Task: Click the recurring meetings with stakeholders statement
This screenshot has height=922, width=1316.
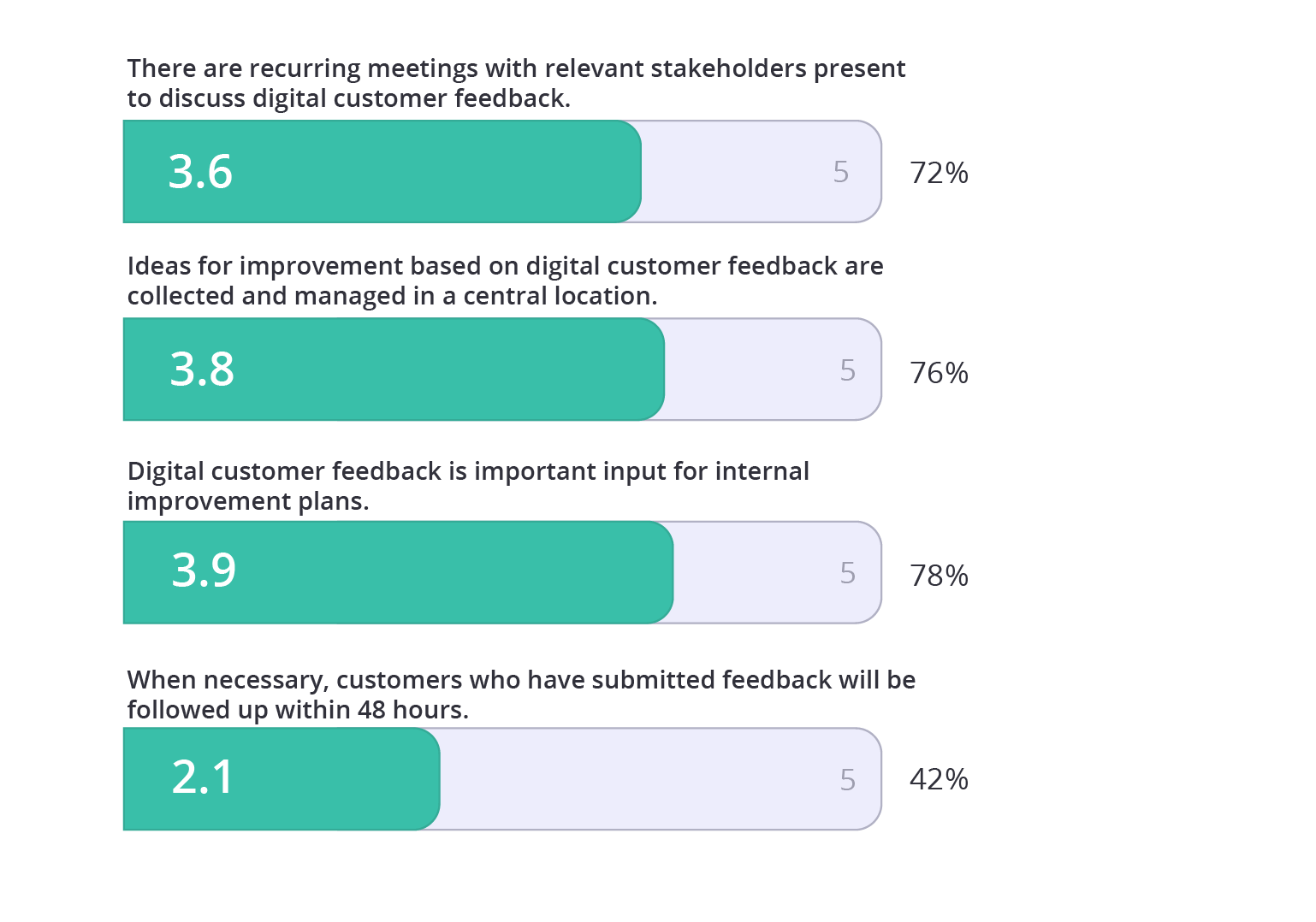Action: click(x=516, y=83)
